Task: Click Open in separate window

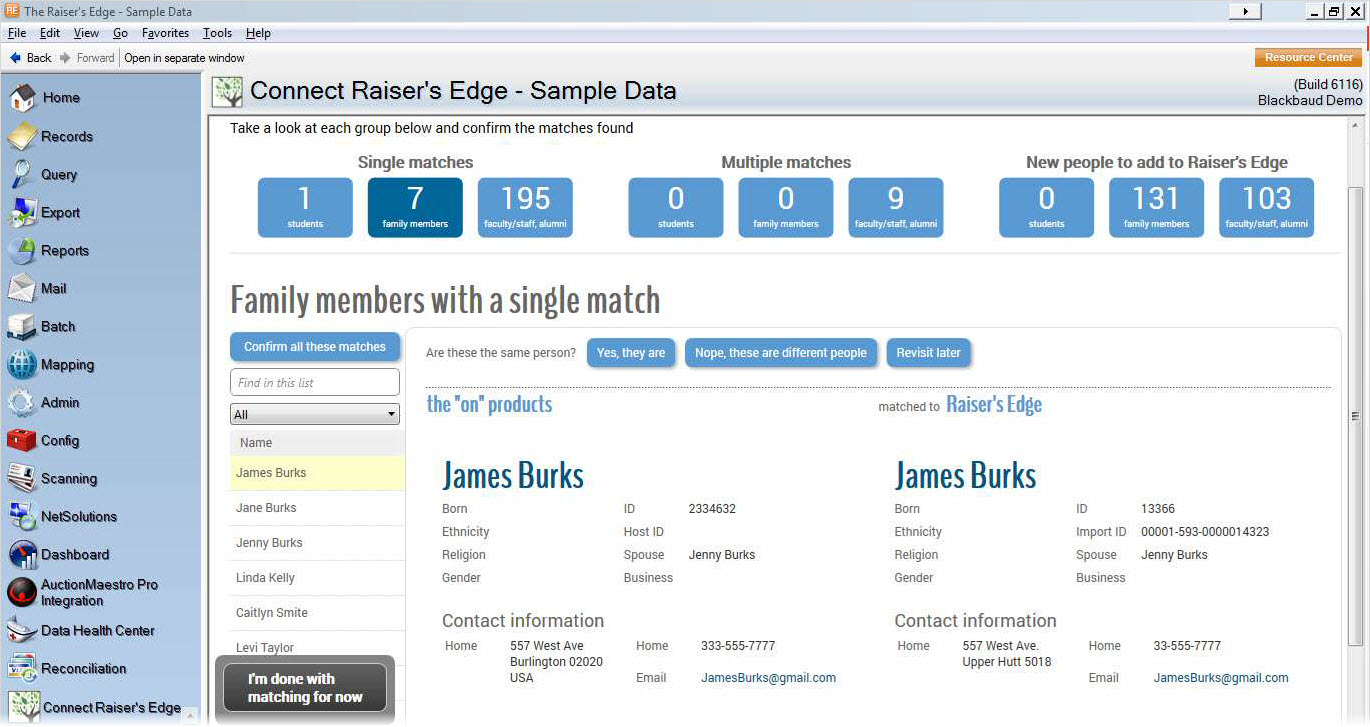Action: [184, 58]
